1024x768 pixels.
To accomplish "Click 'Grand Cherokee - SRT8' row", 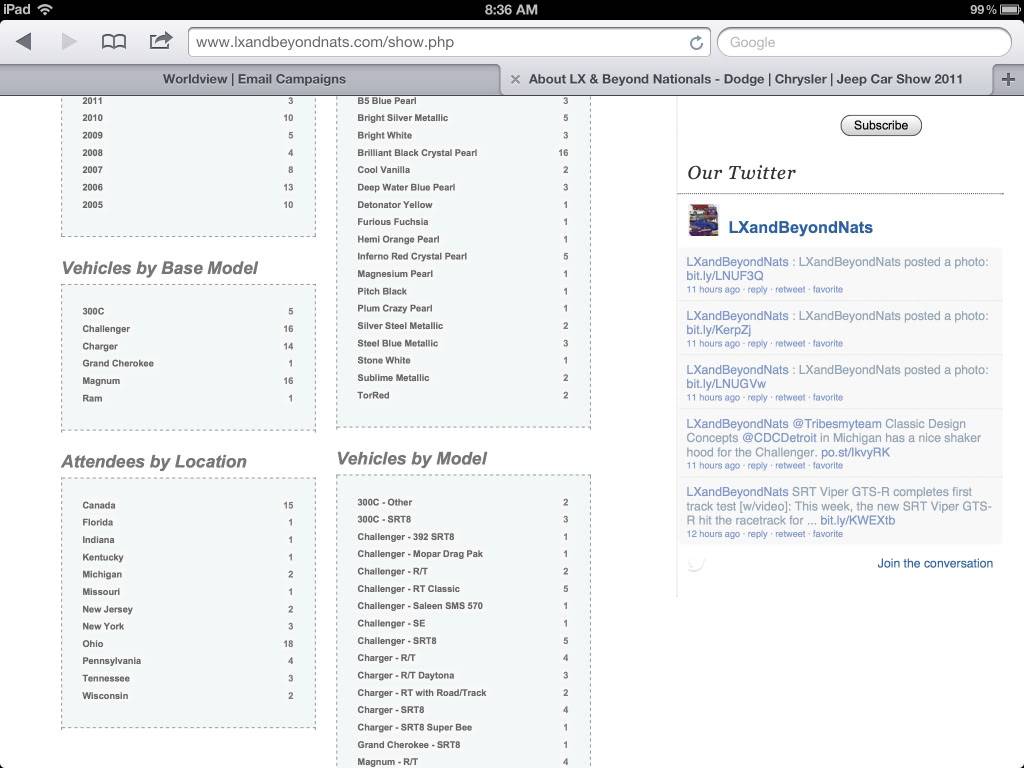I will 463,745.
